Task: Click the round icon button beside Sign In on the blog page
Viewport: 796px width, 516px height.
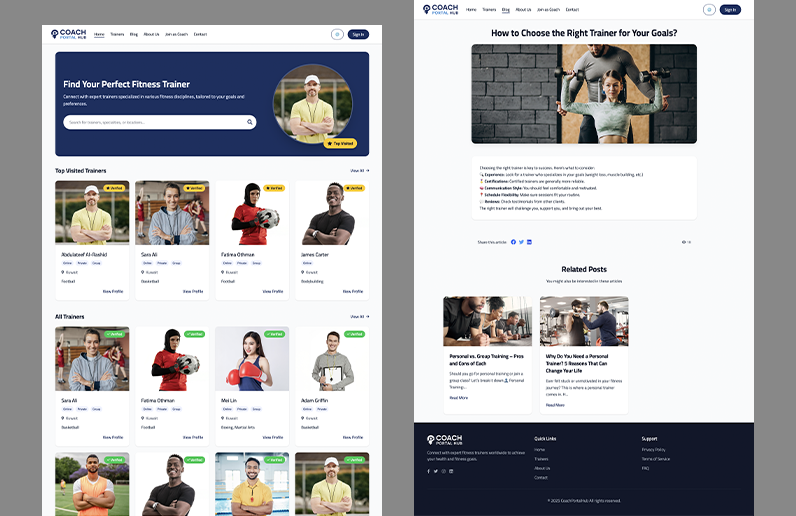Action: click(x=709, y=10)
